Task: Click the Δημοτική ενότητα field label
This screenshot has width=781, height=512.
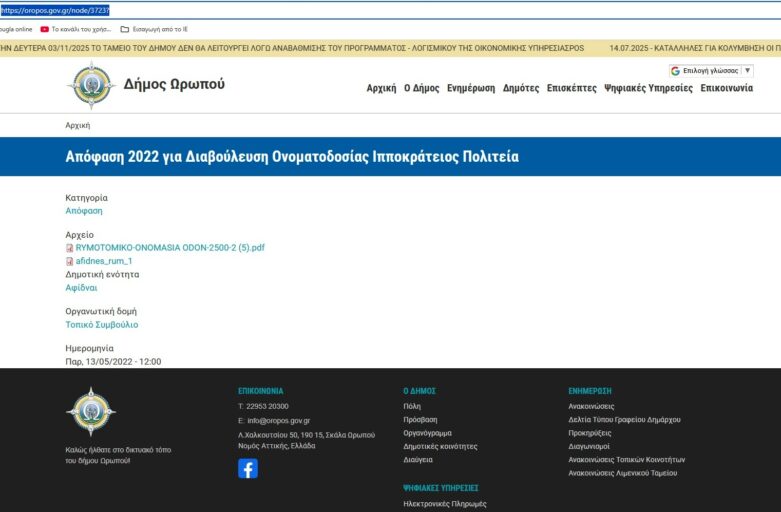Action: pos(102,274)
